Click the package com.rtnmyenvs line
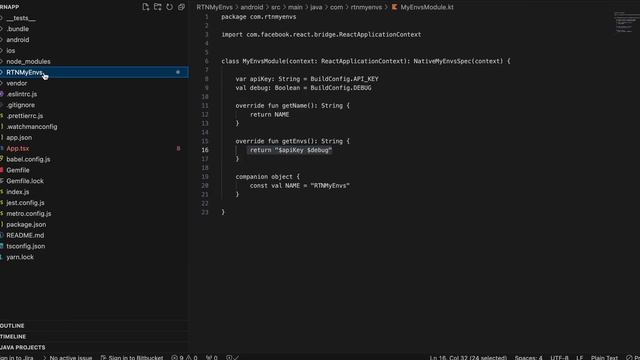This screenshot has width=640, height=360. tap(259, 17)
